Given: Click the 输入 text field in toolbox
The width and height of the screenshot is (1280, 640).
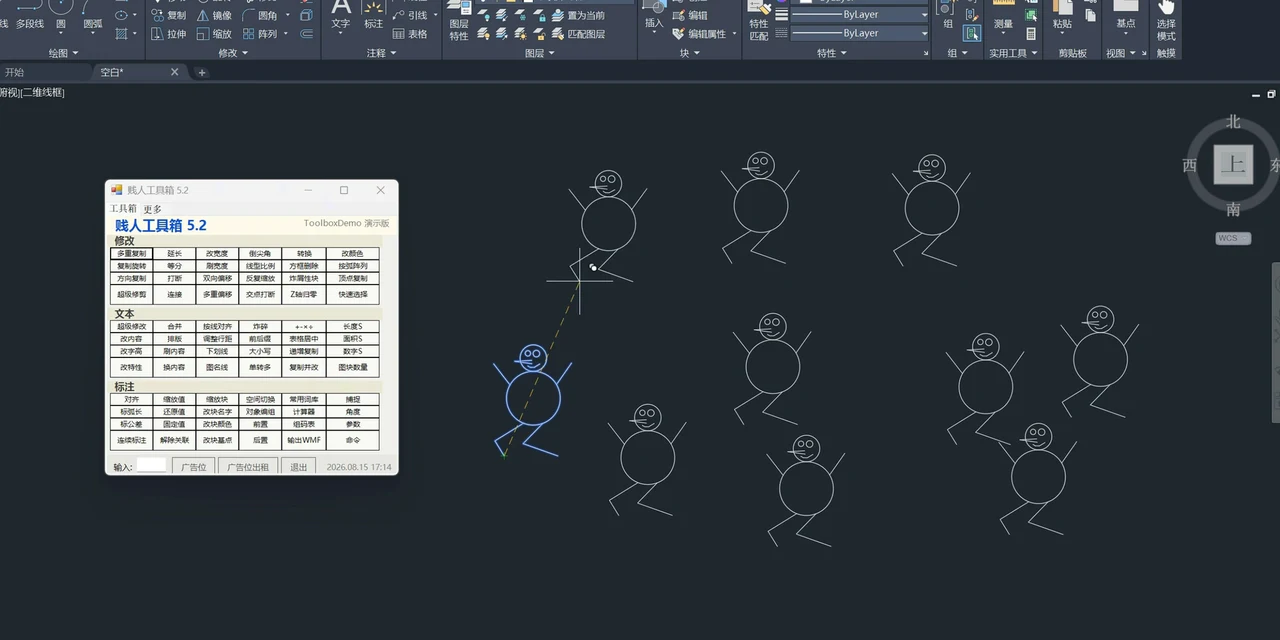Looking at the screenshot, I should [152, 465].
